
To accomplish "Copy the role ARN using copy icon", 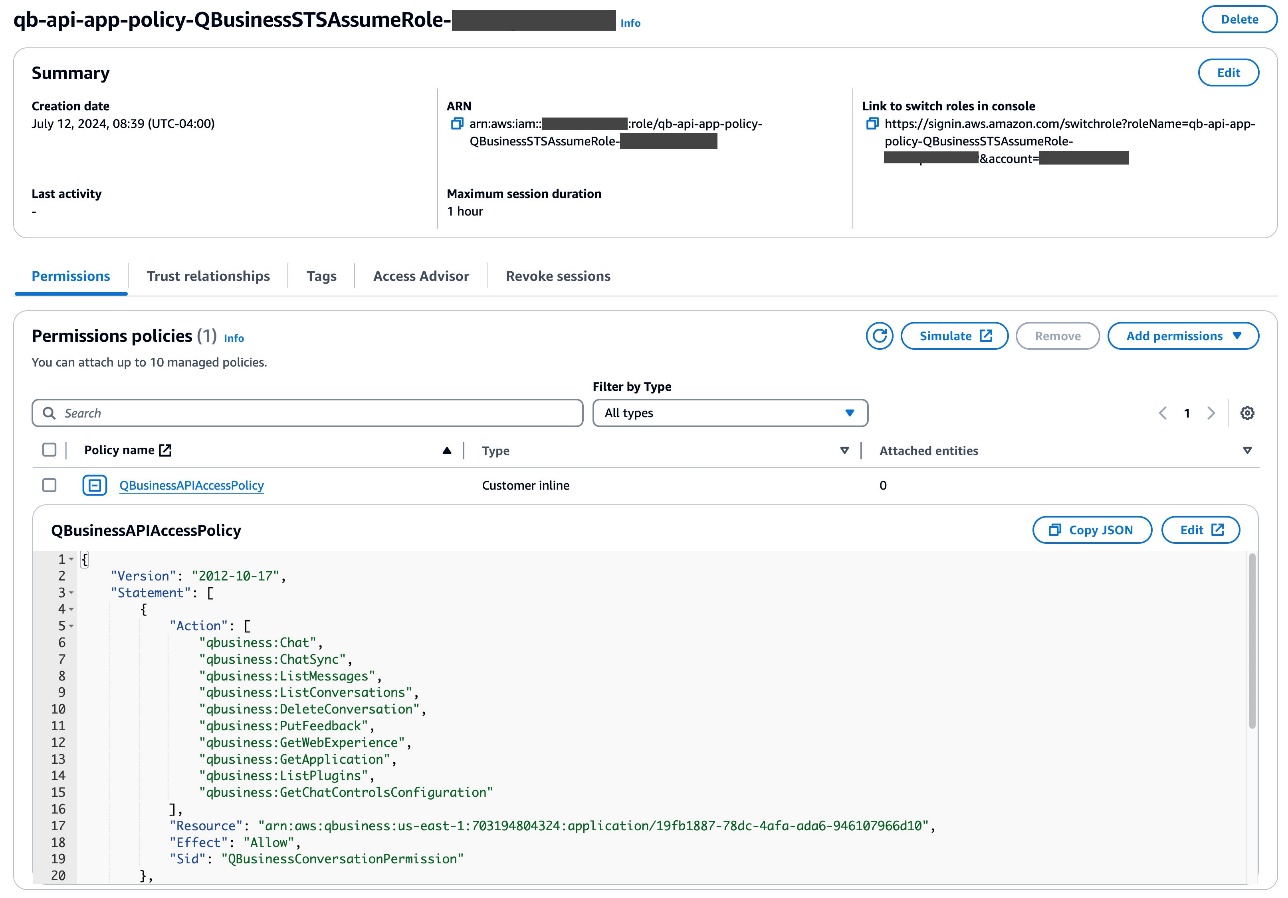I will [457, 124].
